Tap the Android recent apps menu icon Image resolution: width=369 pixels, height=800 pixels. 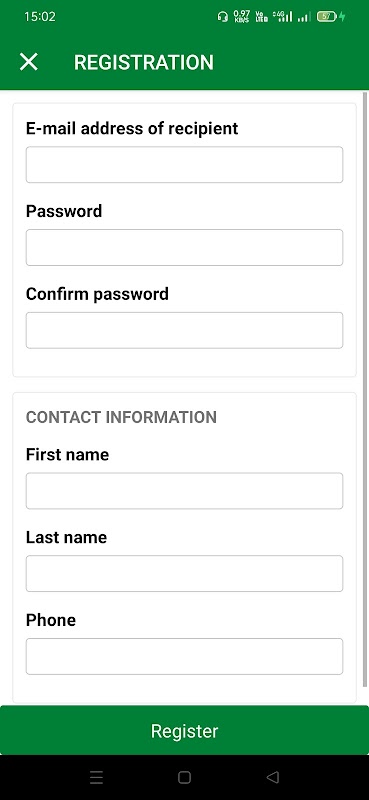pos(96,777)
